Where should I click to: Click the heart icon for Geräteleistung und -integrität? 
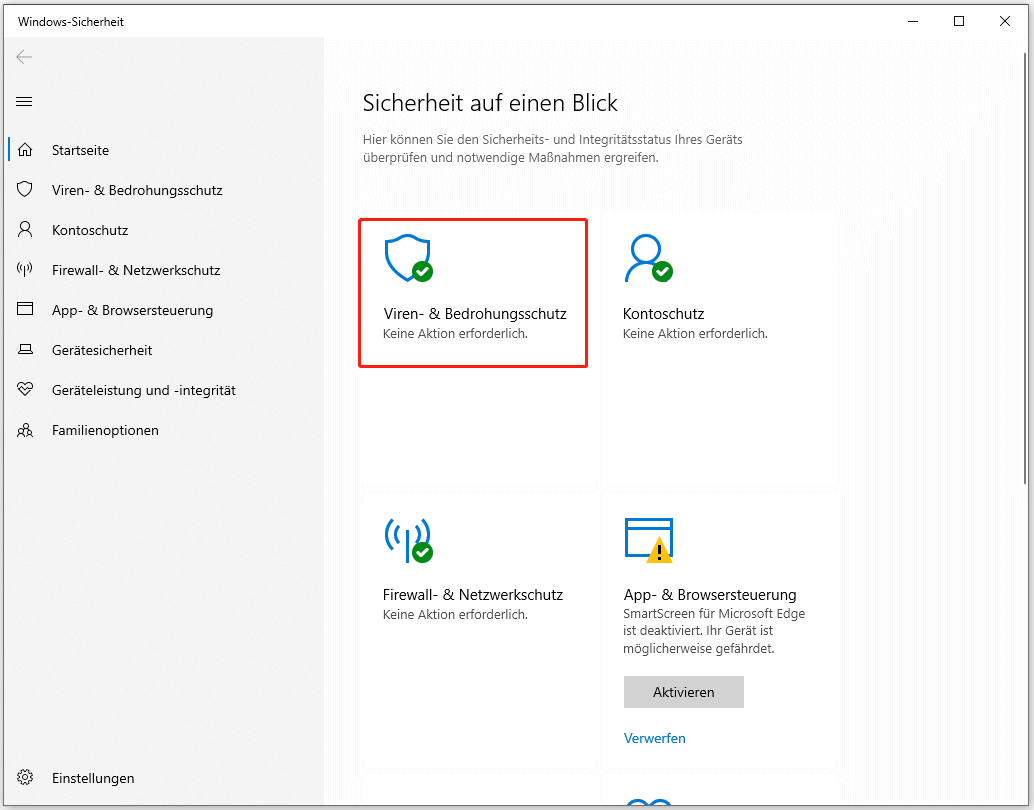click(x=26, y=390)
